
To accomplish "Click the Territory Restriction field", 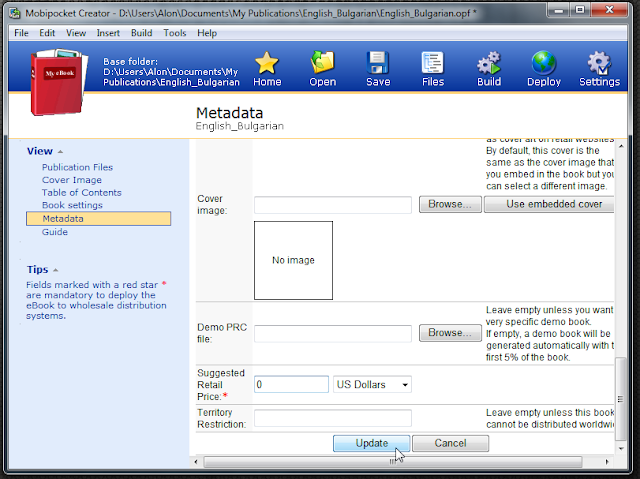I will pos(333,418).
